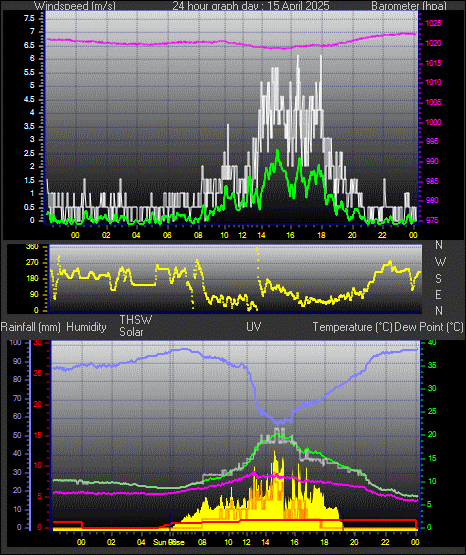Click the 'Rainfall (mm)' label
This screenshot has height=555, width=466.
click(x=30, y=327)
